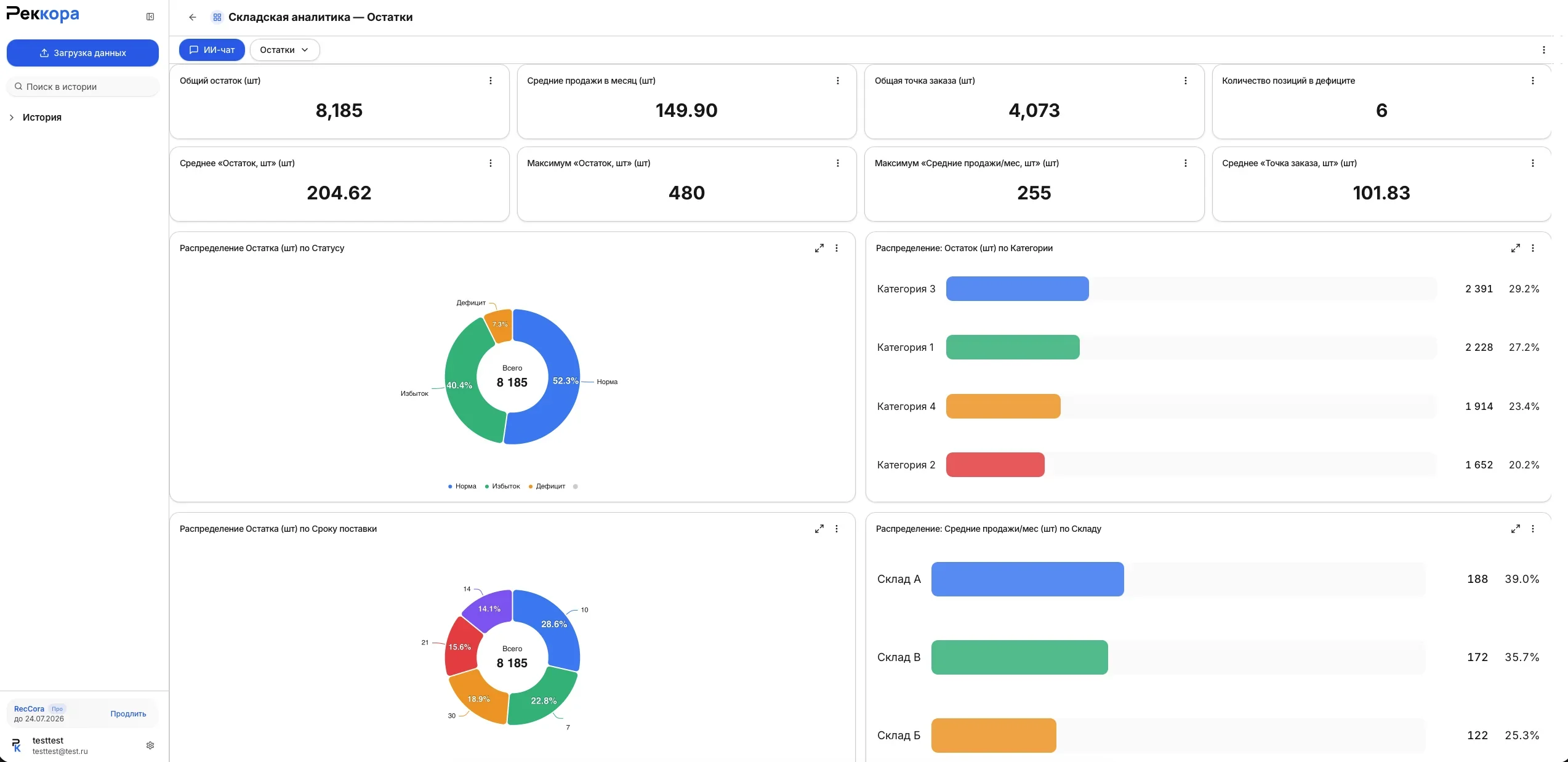Open menu on Среднее «Точка заказа» card
The width and height of the screenshot is (1568, 762).
point(1533,163)
